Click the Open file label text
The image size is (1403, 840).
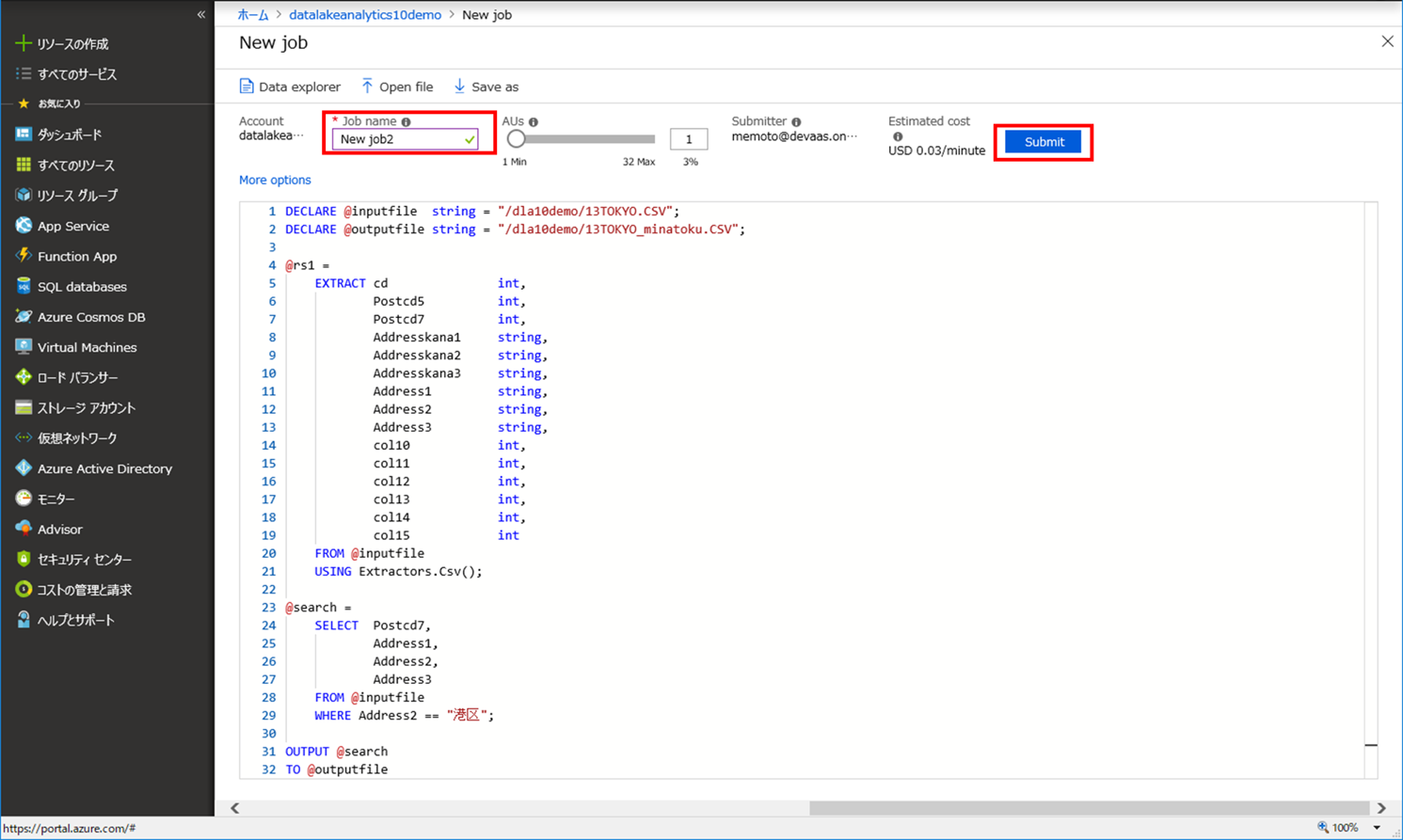click(x=406, y=87)
